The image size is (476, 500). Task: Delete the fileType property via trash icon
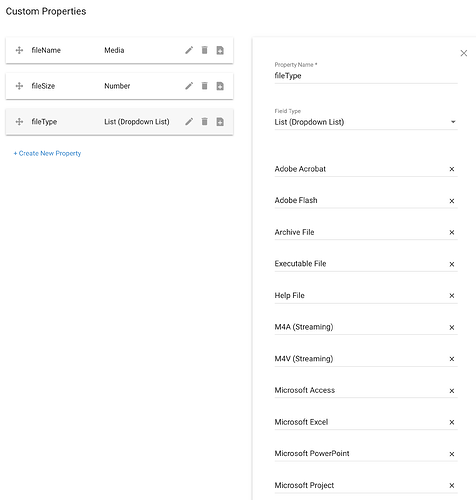click(x=204, y=122)
